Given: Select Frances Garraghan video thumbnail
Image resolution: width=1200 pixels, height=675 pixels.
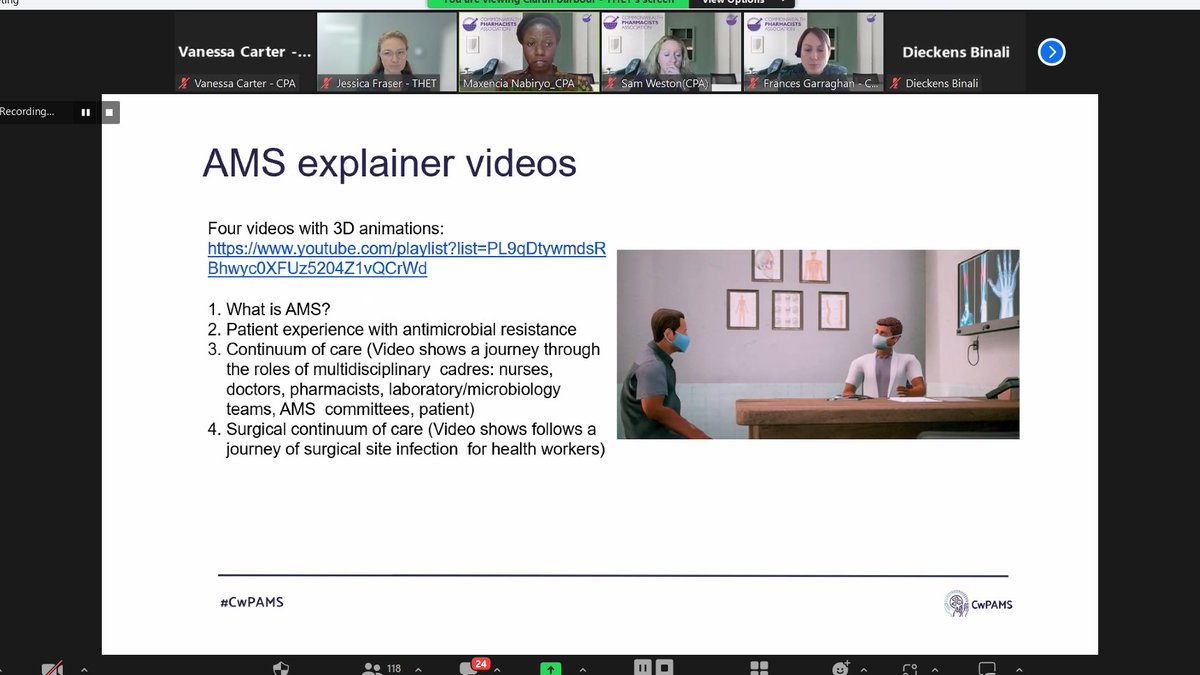Looking at the screenshot, I should point(813,52).
